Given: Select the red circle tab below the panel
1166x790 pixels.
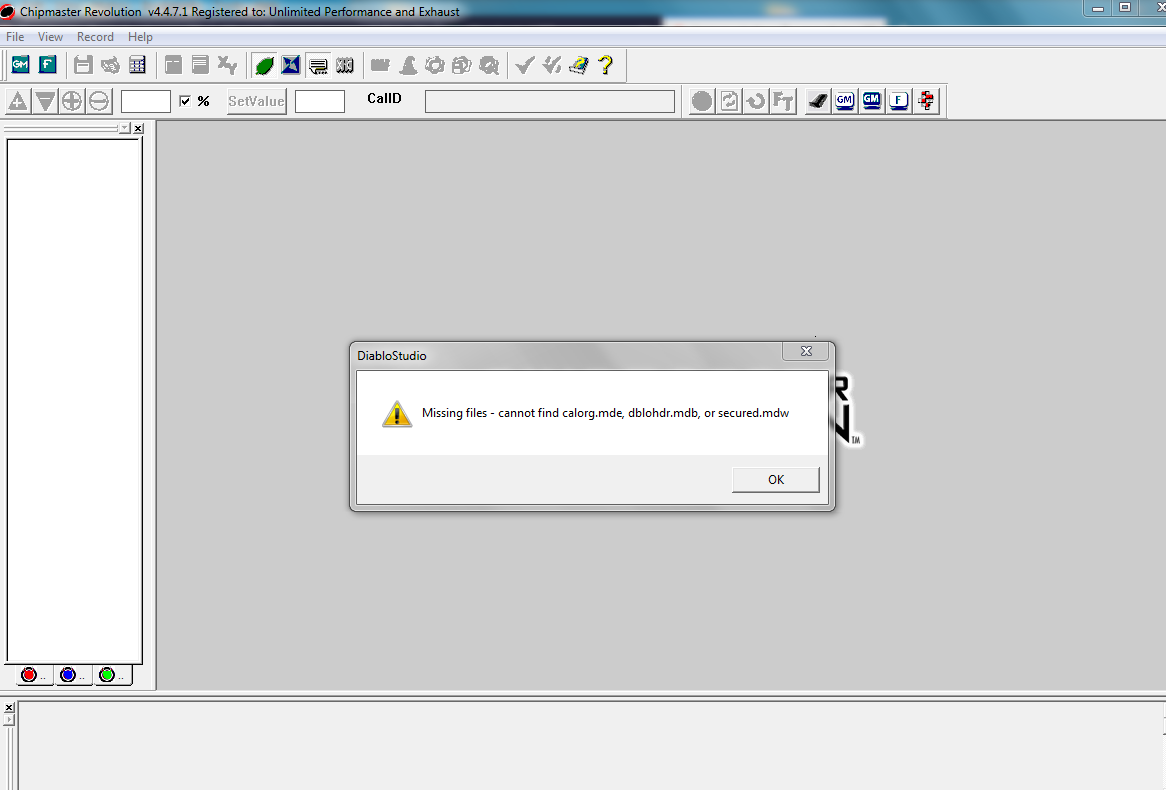Looking at the screenshot, I should (33, 675).
